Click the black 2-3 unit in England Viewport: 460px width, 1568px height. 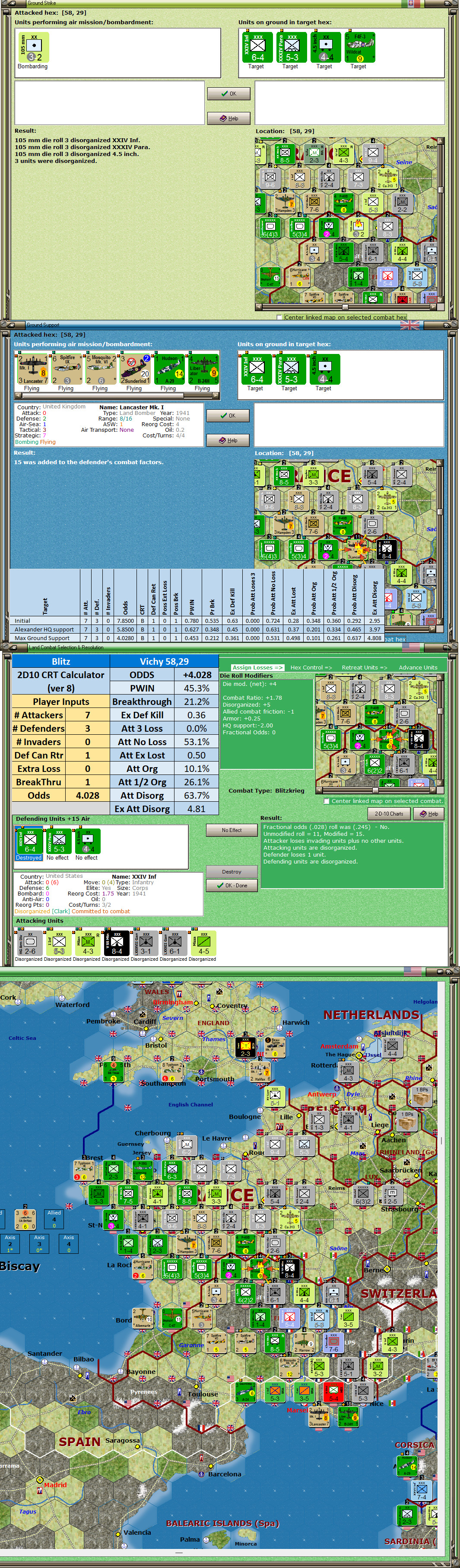coord(245,1047)
